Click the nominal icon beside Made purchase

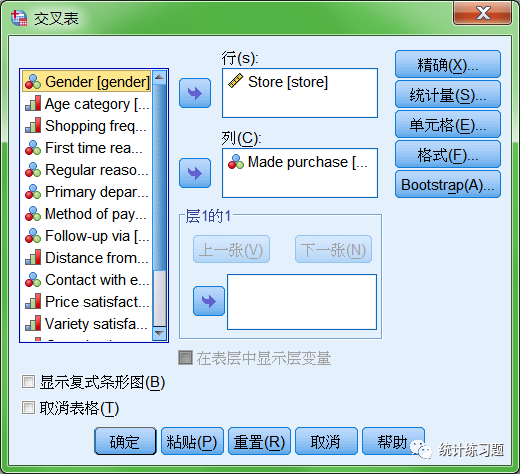pyautogui.click(x=236, y=162)
